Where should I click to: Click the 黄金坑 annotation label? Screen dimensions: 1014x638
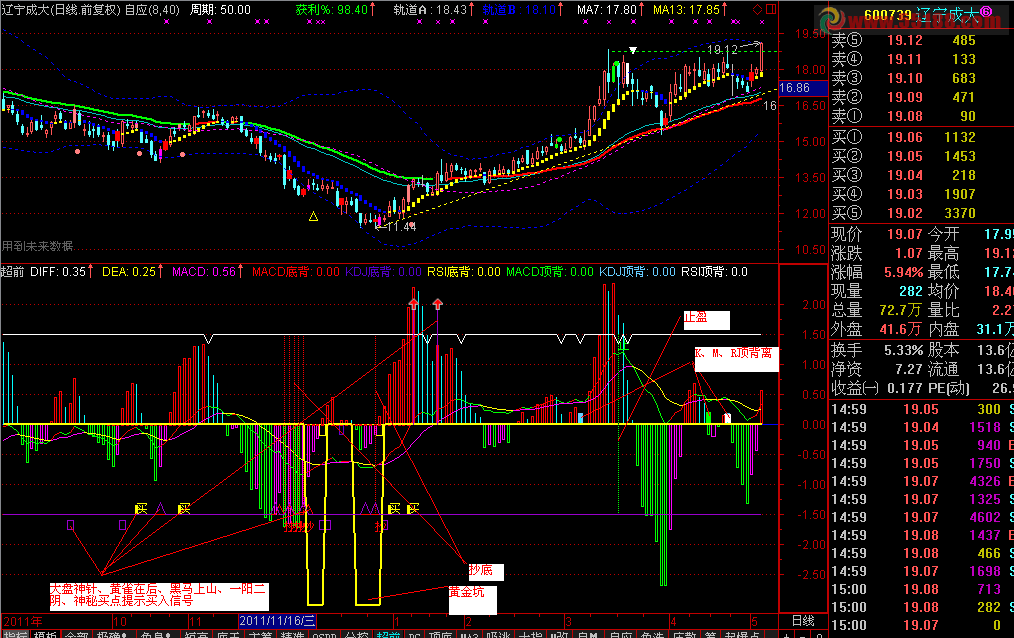(x=473, y=599)
